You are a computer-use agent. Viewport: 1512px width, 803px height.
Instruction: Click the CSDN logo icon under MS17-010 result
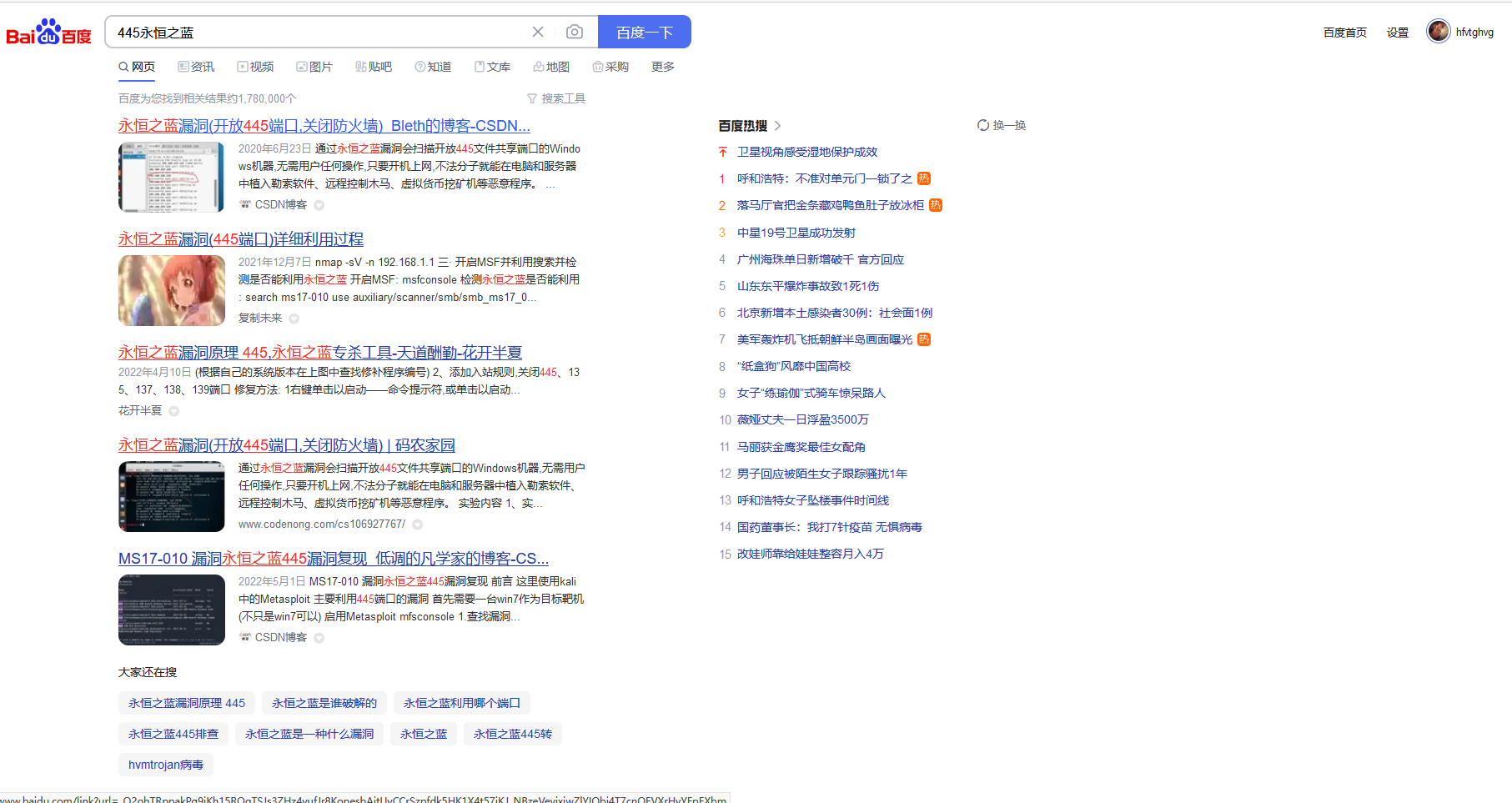click(x=245, y=637)
